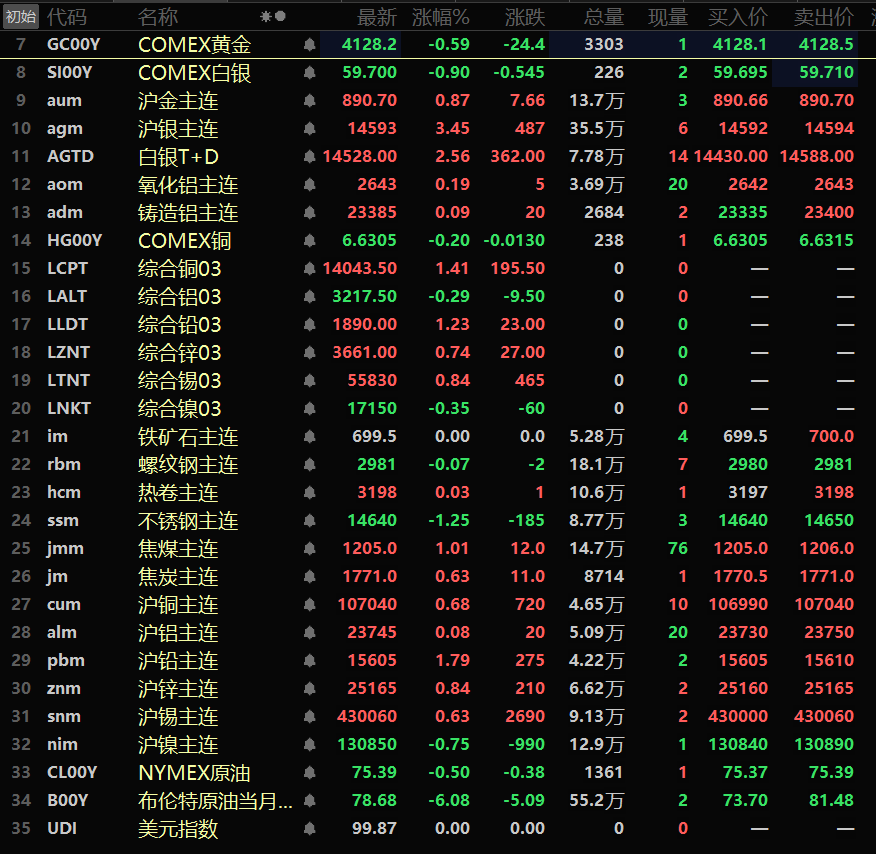Click bell icon beside 螺纹钢主连
This screenshot has height=854, width=876.
310,465
